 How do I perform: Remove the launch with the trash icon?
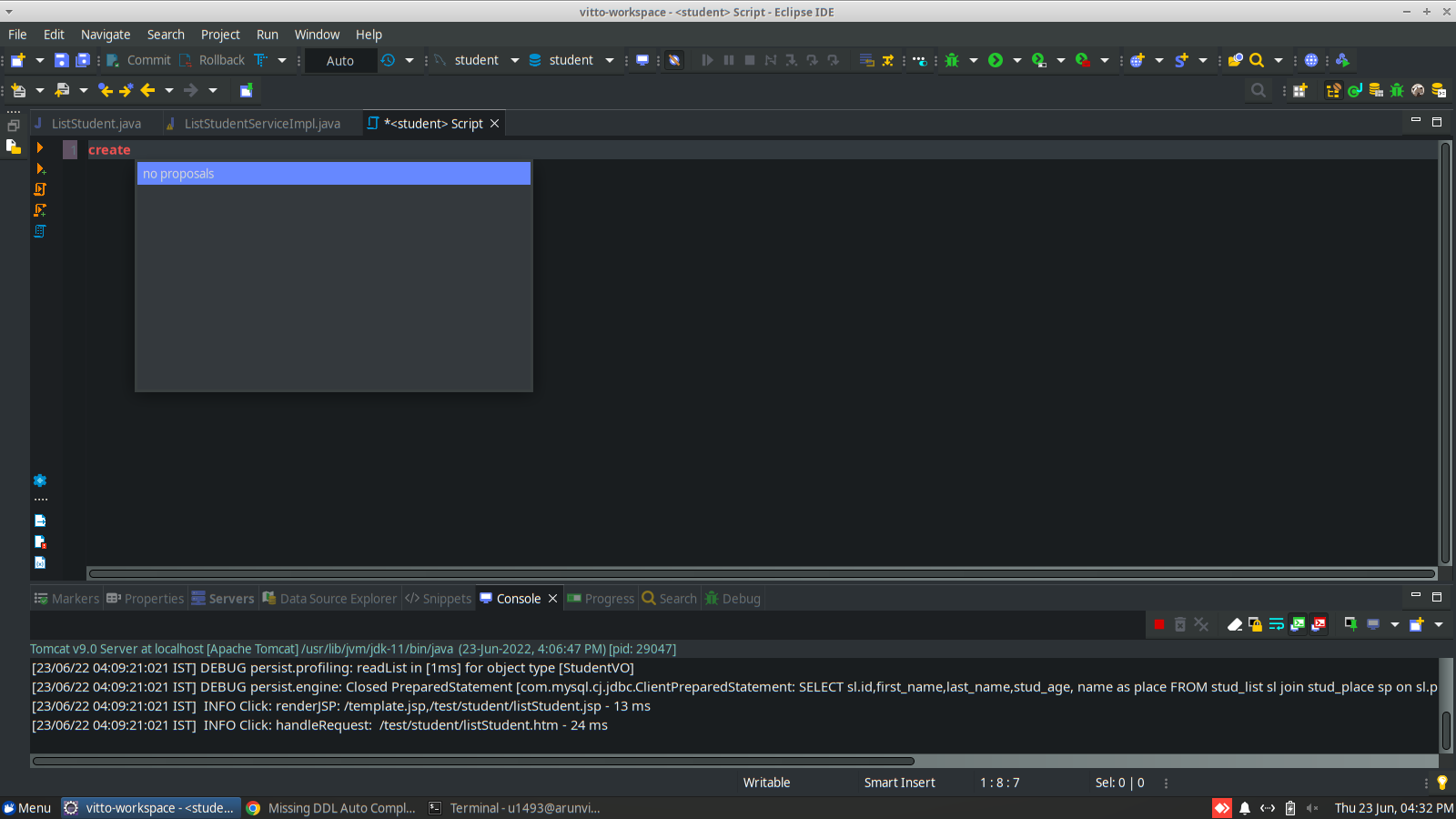(x=1180, y=624)
